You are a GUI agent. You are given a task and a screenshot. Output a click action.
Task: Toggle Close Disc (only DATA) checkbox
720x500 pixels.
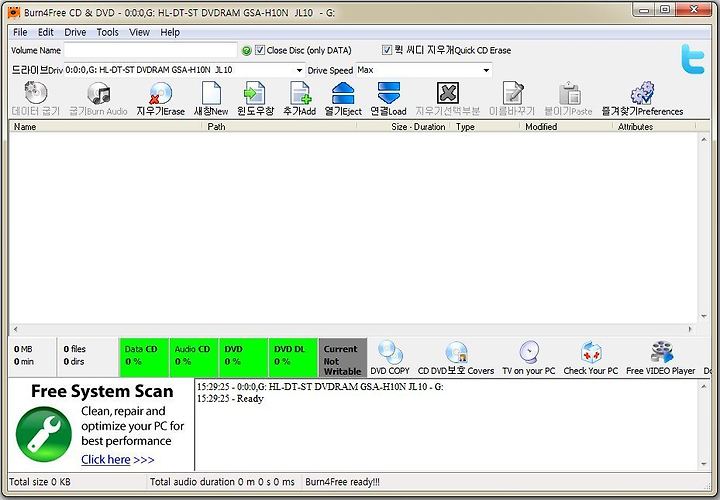coord(260,50)
